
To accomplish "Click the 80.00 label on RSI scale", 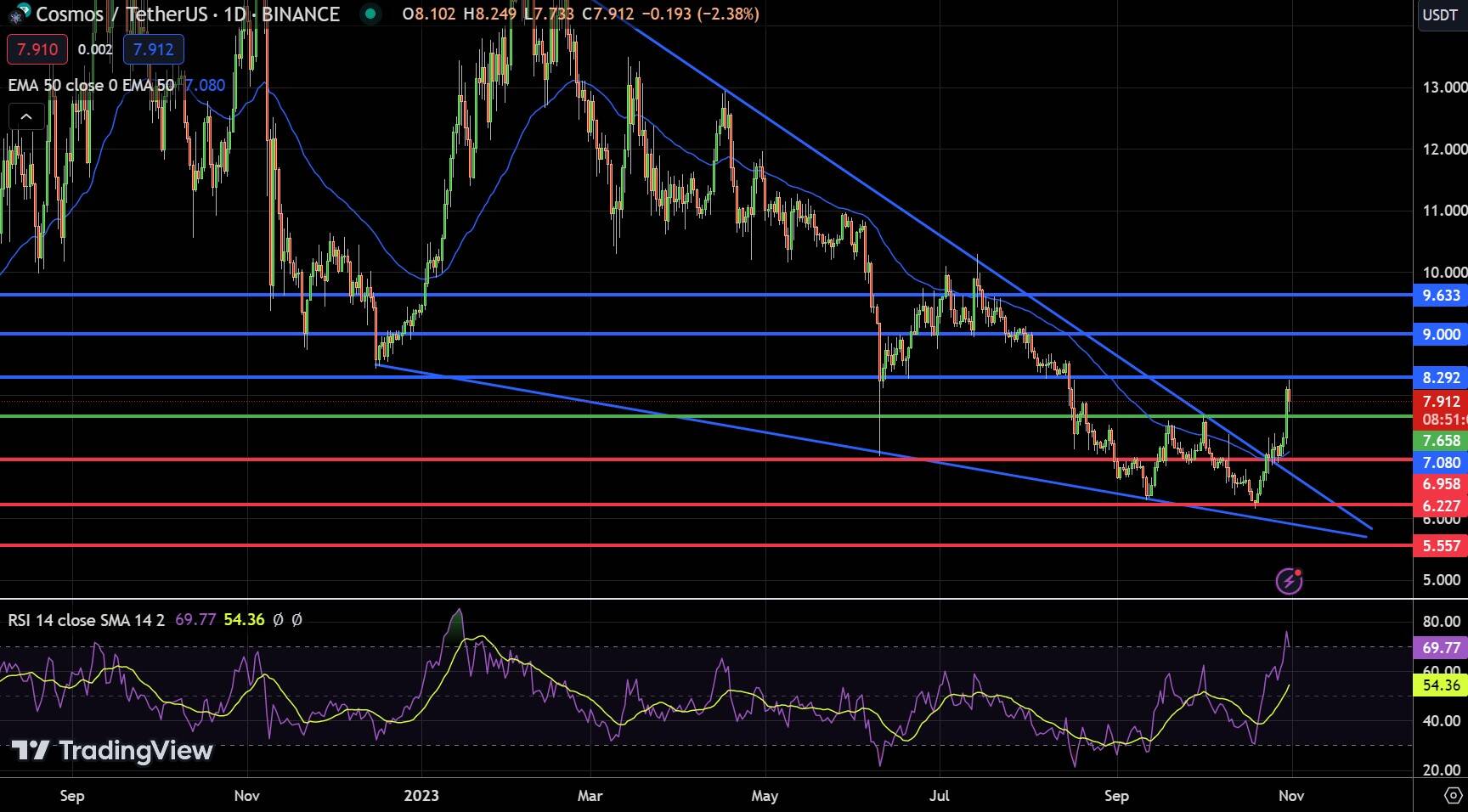I will click(x=1442, y=622).
